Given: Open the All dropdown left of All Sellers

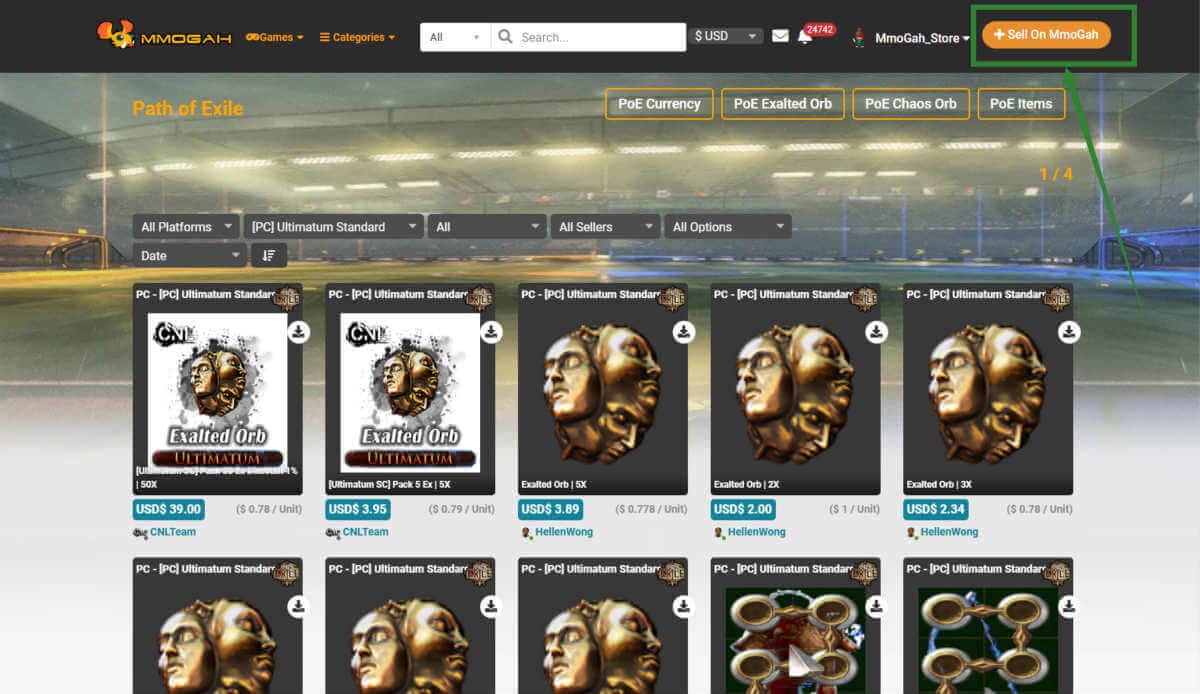Looking at the screenshot, I should click(x=487, y=227).
